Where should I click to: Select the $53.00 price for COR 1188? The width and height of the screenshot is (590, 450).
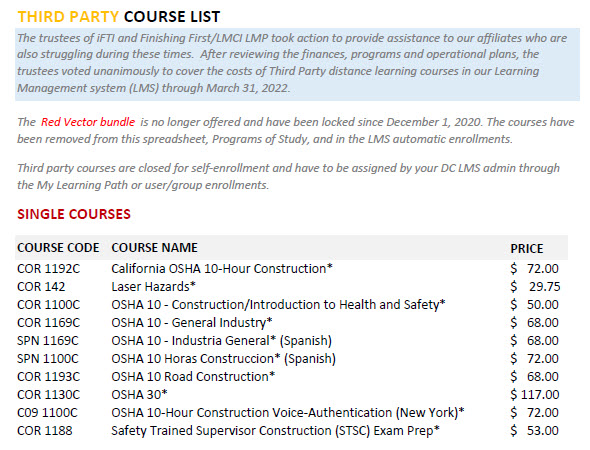click(x=534, y=431)
